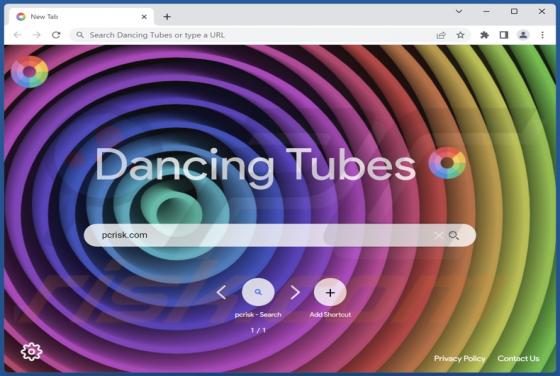Open settings gear at bottom-left
The width and height of the screenshot is (560, 376).
click(31, 352)
